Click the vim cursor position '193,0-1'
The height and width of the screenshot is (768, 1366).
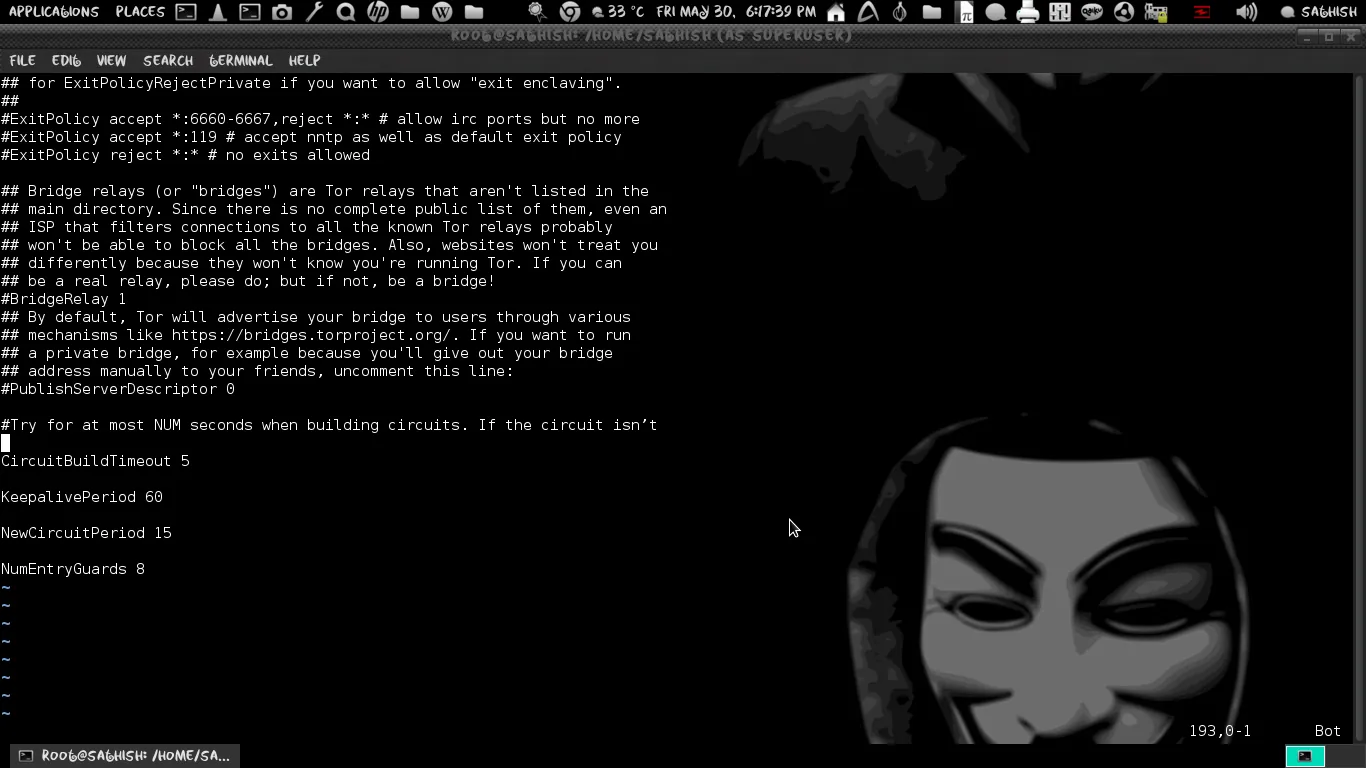(x=1220, y=731)
